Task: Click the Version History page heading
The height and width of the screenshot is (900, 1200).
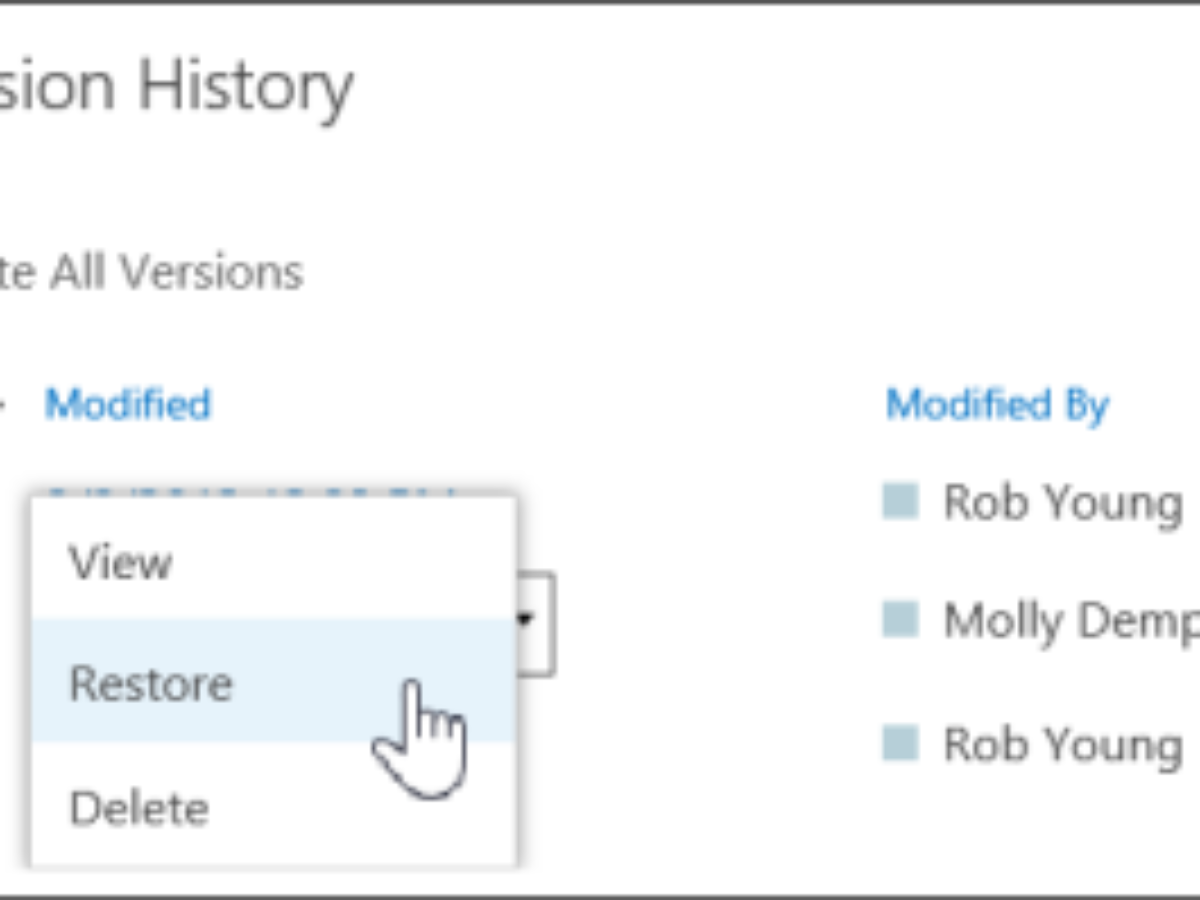Action: click(176, 86)
